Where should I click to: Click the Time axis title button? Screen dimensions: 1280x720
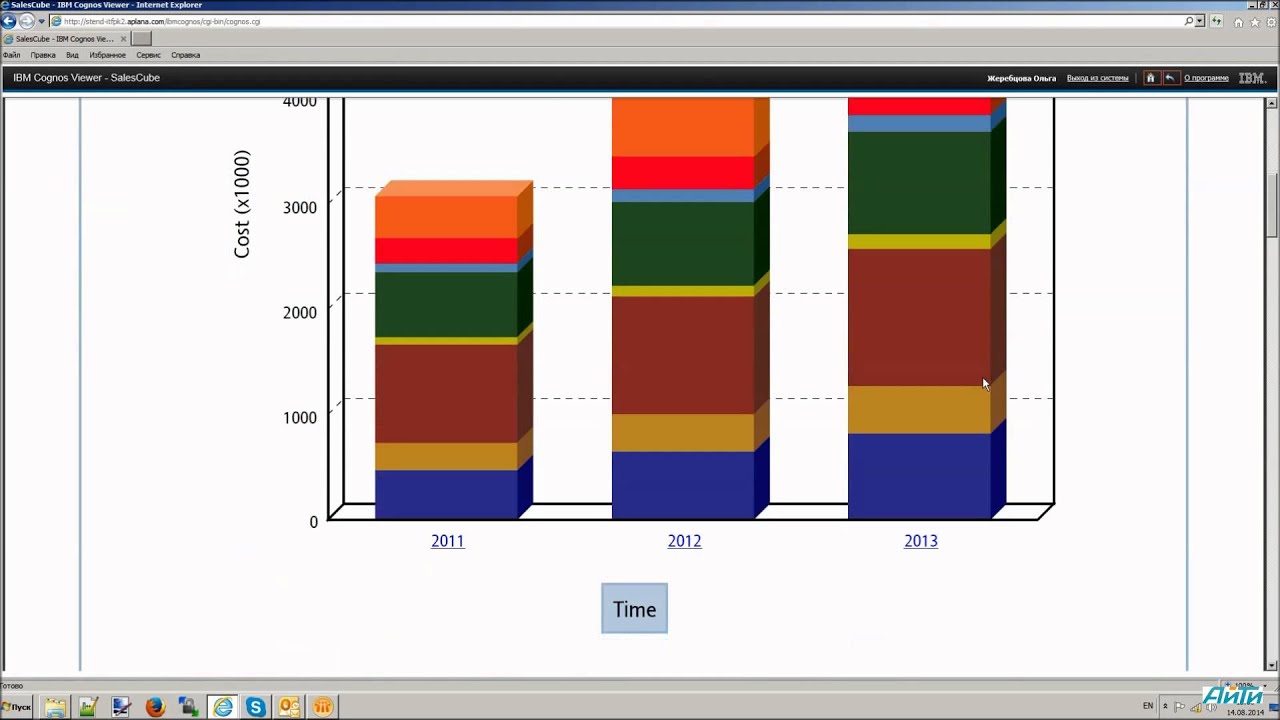[x=634, y=609]
